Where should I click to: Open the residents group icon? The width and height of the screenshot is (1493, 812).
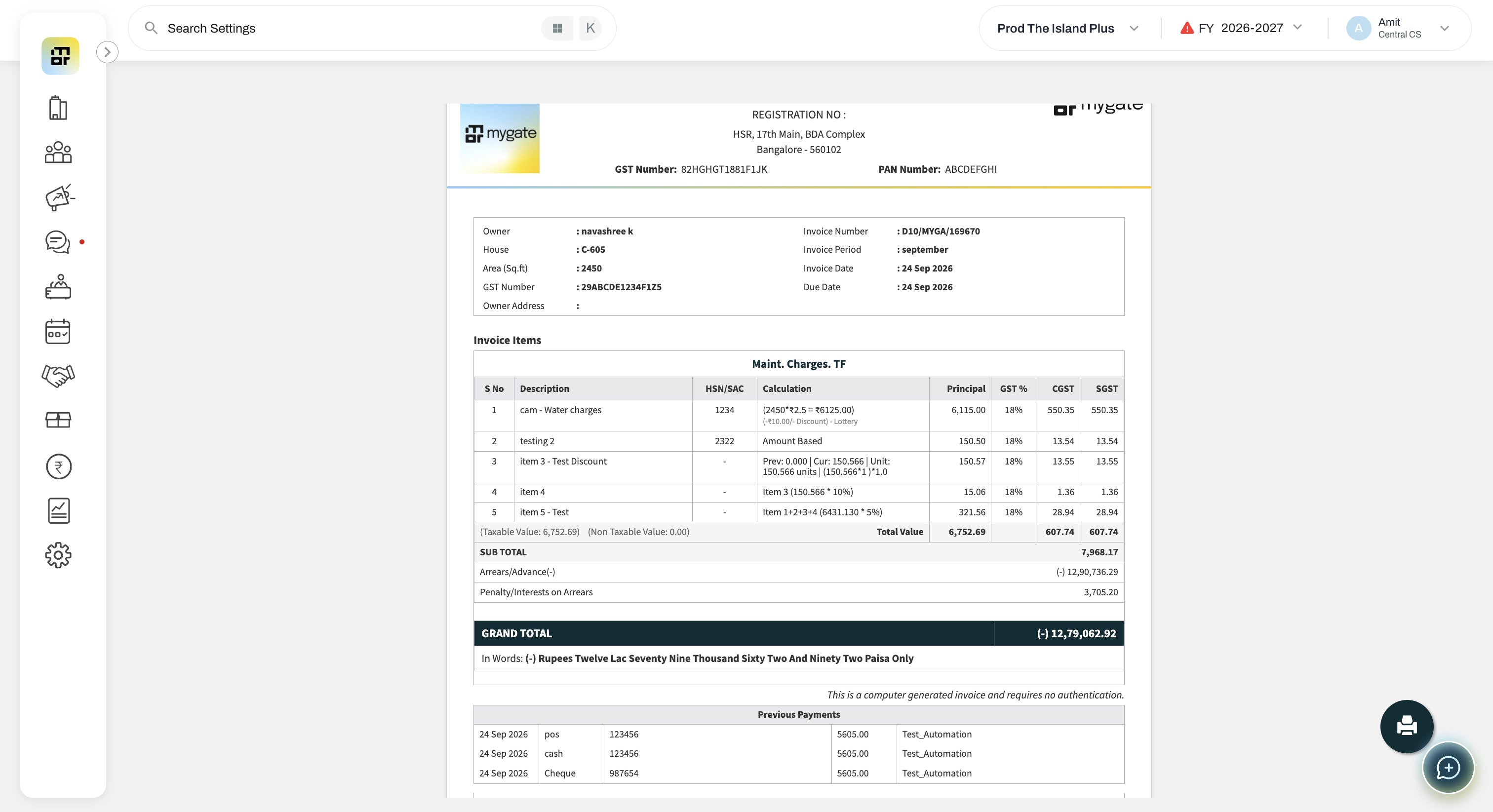coord(58,153)
